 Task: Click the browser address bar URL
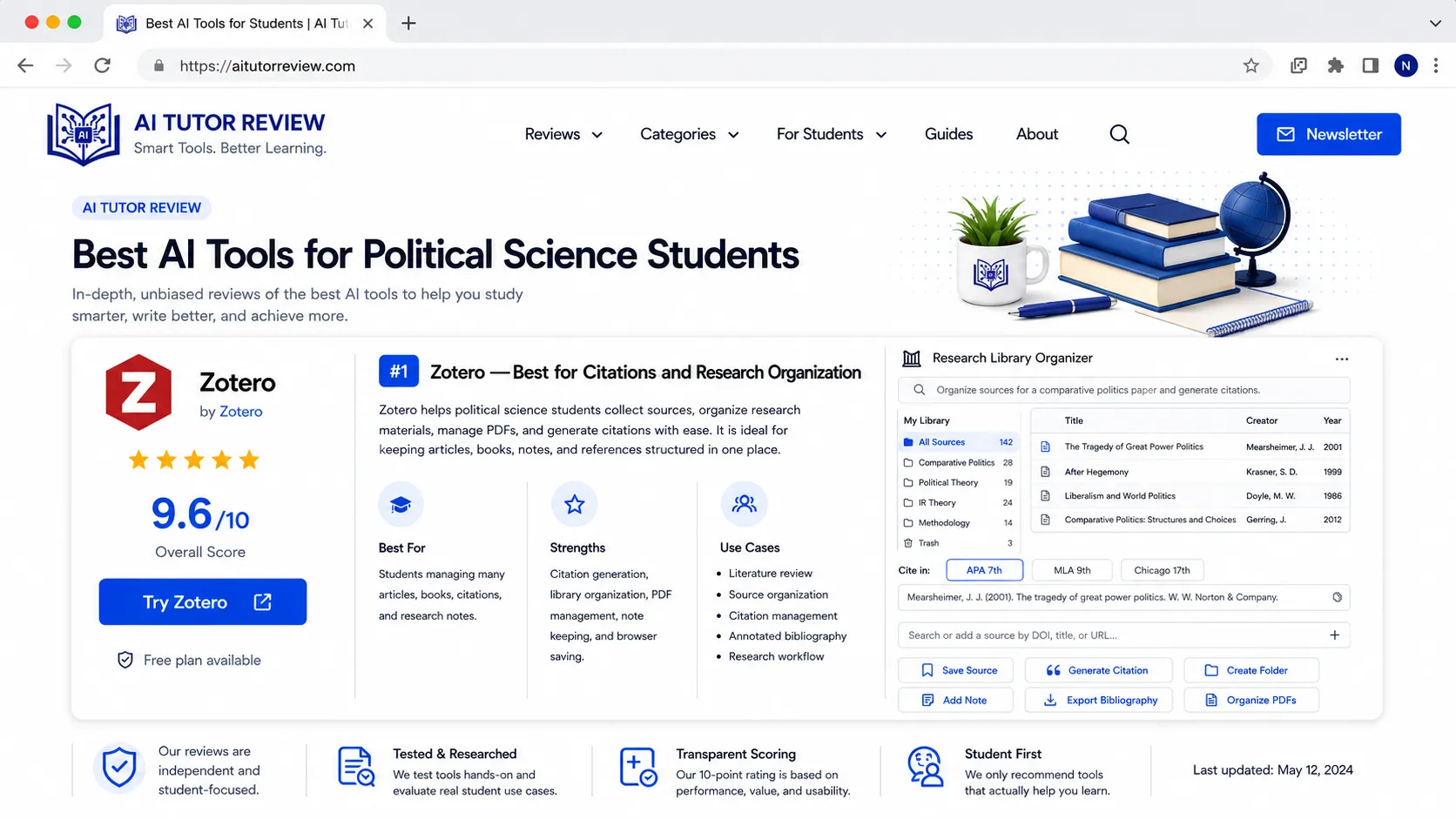267,66
